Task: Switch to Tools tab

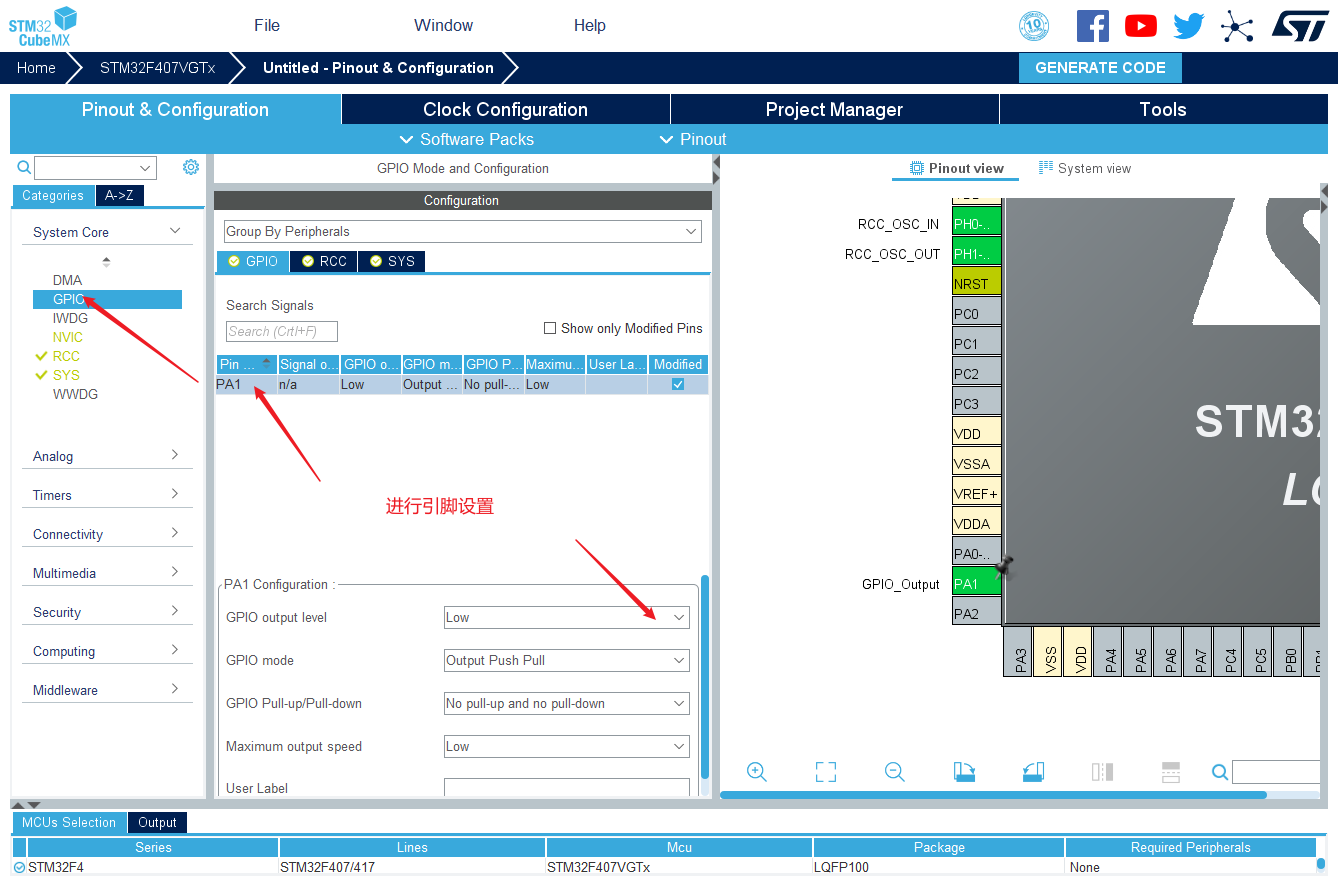Action: point(1163,109)
